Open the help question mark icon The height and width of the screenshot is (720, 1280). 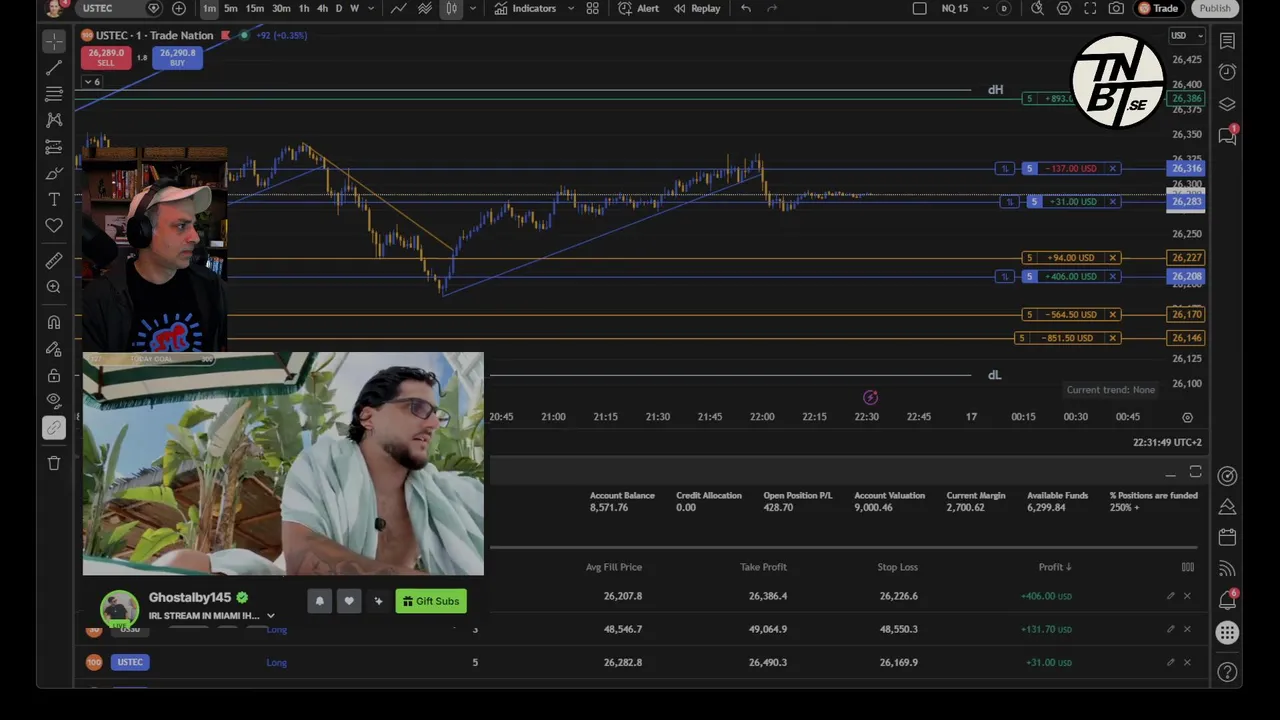point(1227,672)
